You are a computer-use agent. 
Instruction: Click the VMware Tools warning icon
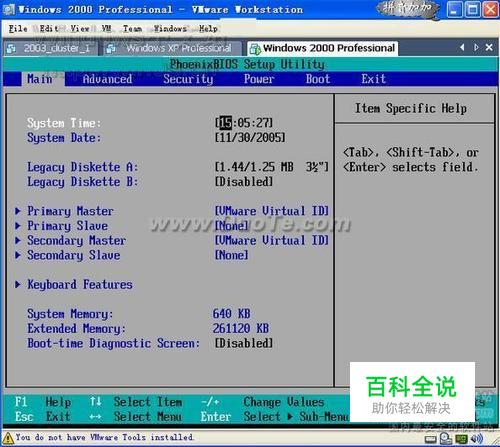click(x=8, y=438)
